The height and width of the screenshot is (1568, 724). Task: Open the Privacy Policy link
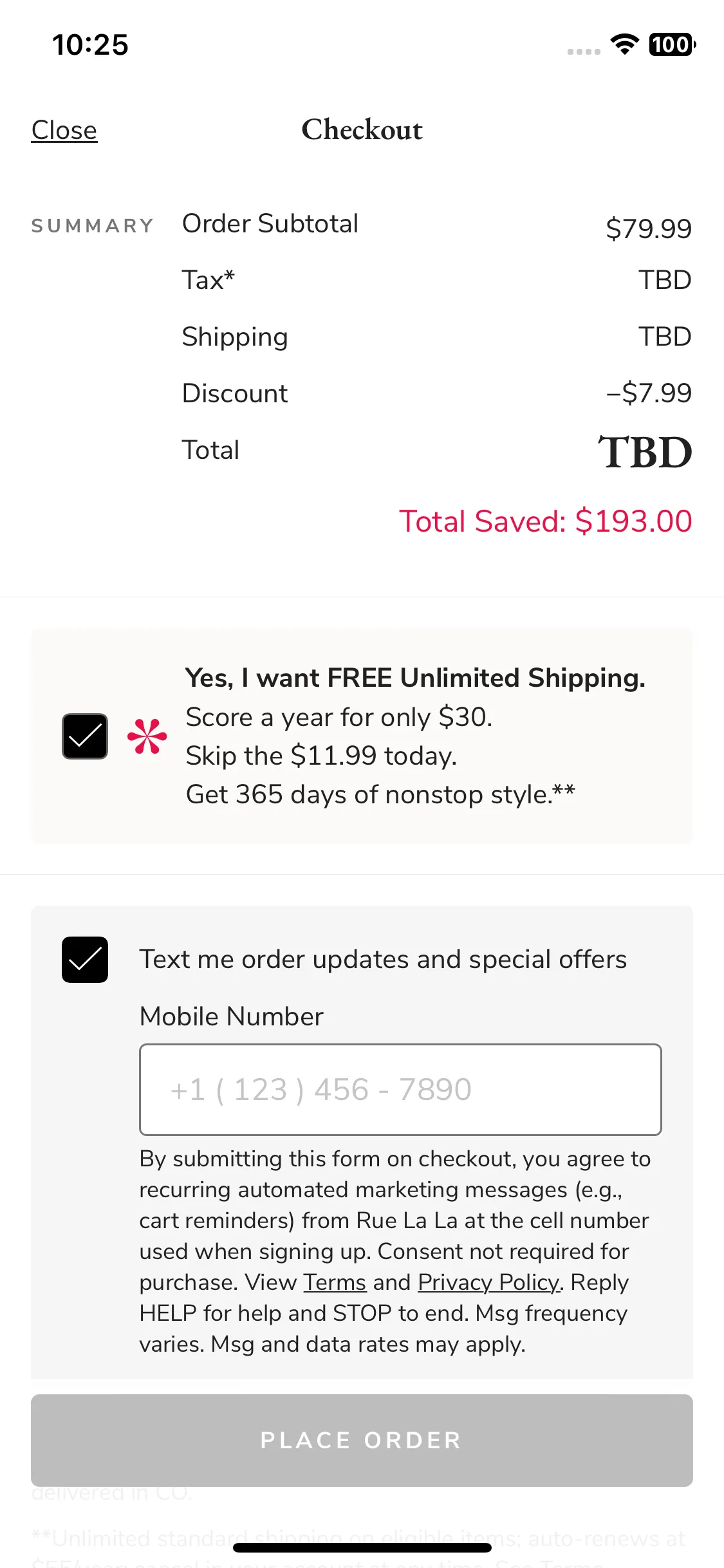point(489,1282)
